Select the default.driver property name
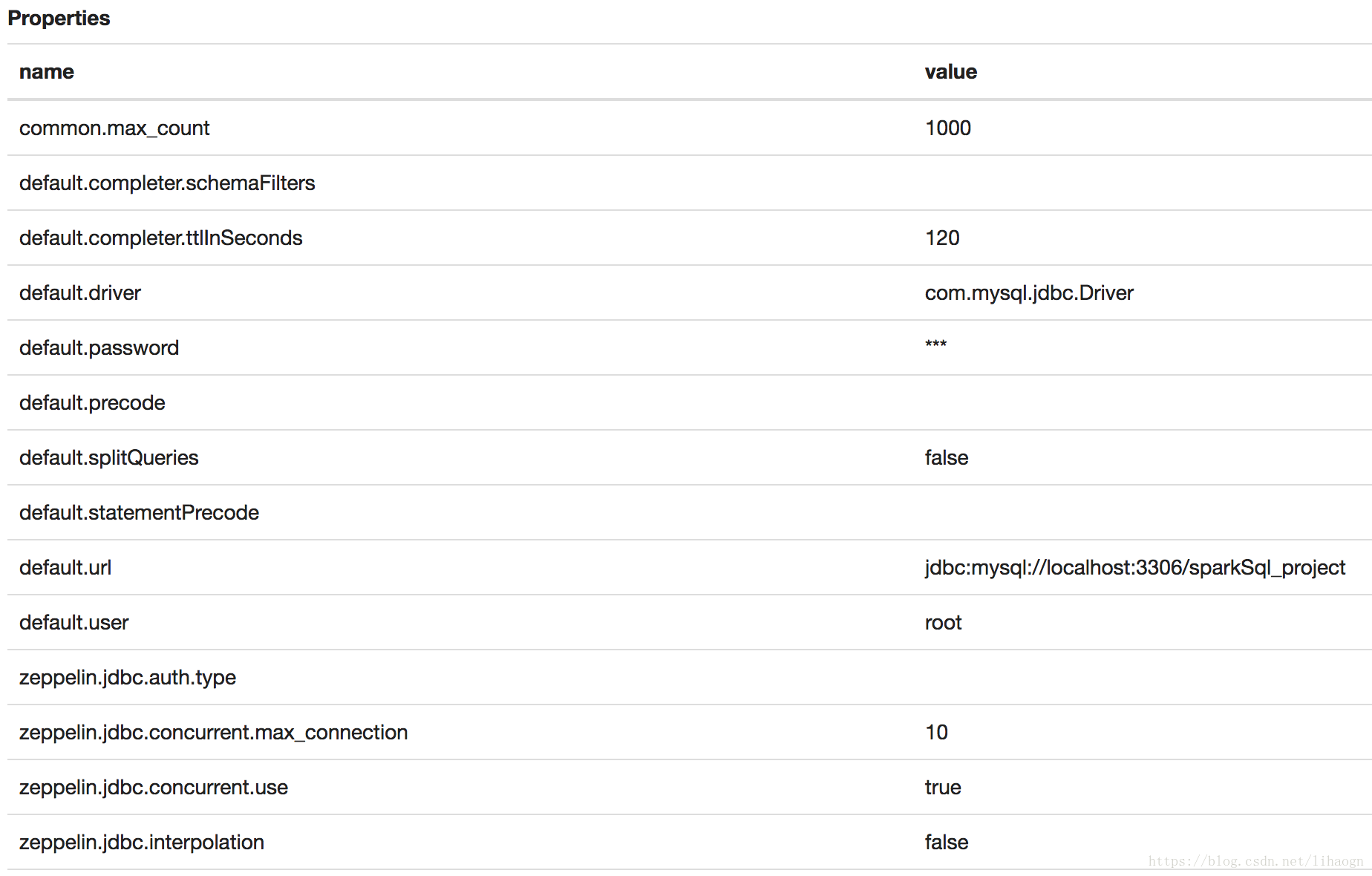Viewport: 1372px width, 876px height. [x=80, y=293]
